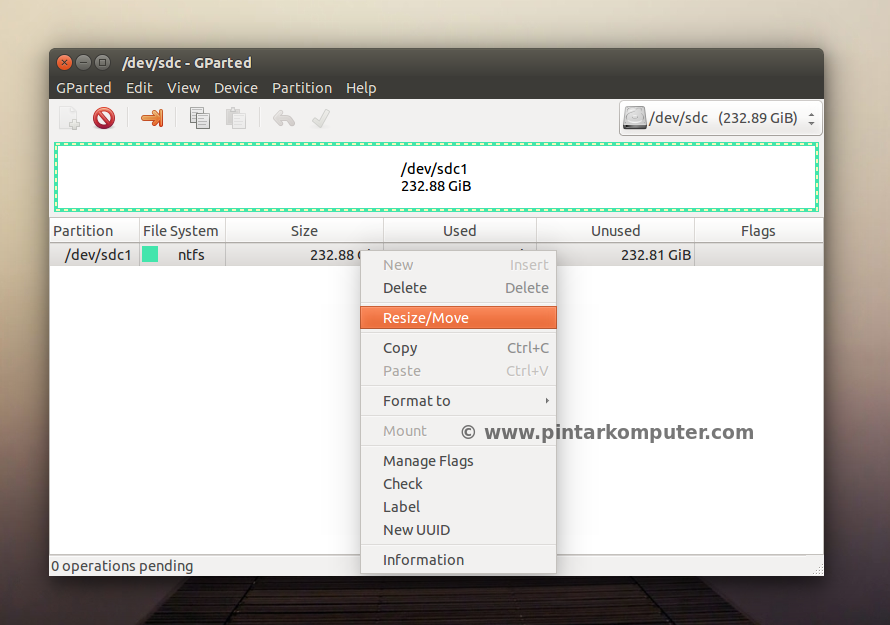
Task: Click the 0 operations pending status text
Action: pyautogui.click(x=122, y=566)
